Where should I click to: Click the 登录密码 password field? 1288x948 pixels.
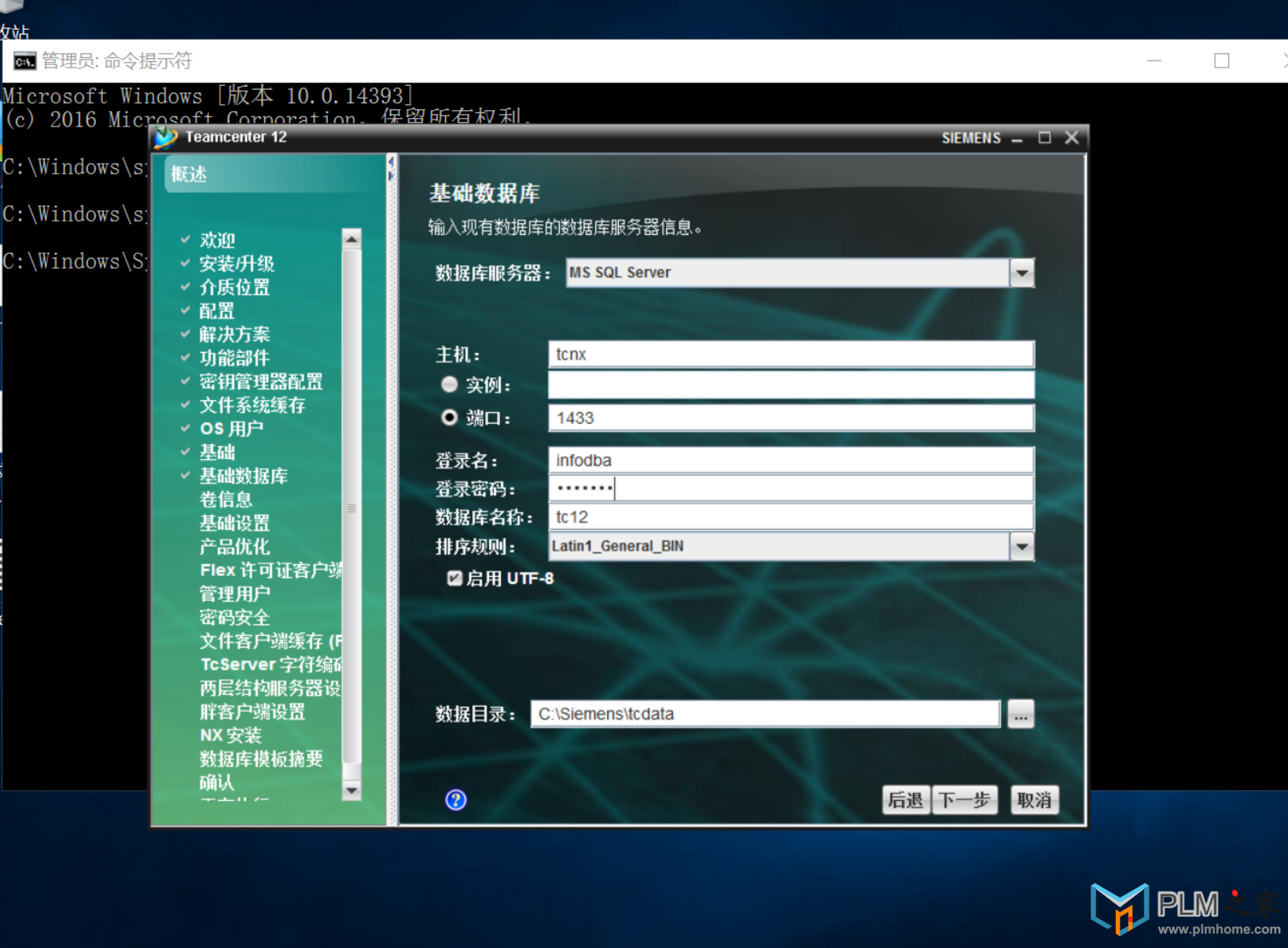pyautogui.click(x=791, y=489)
